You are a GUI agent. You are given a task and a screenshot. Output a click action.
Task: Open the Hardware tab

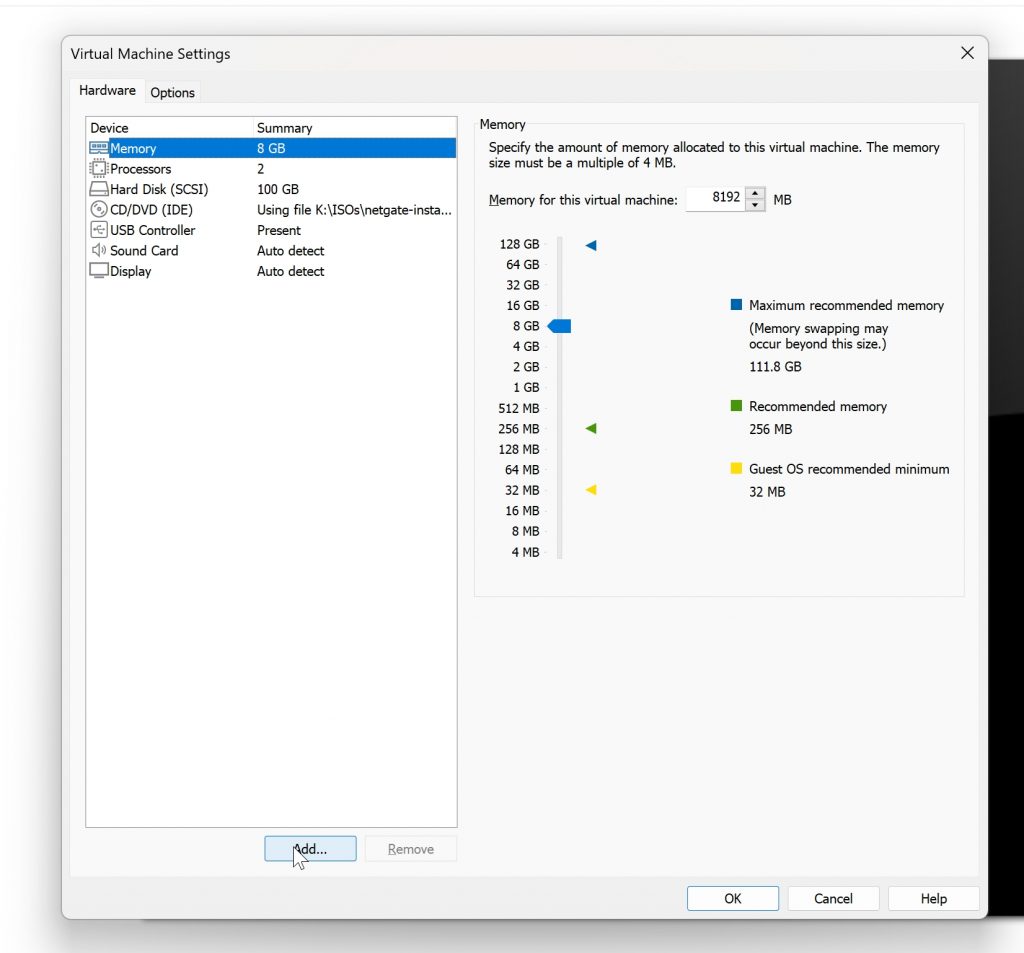tap(107, 91)
